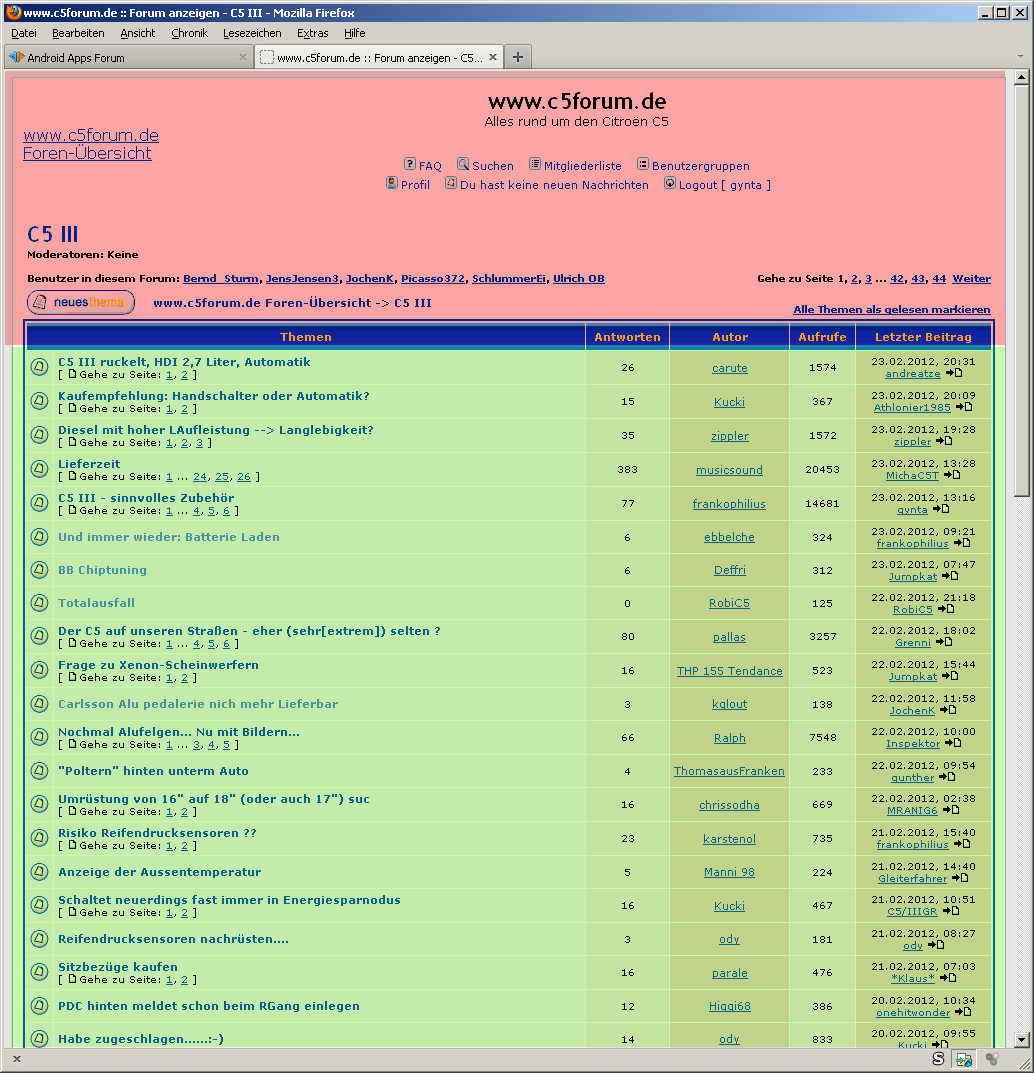Open Mitgliederliste via its icon
This screenshot has height=1073, width=1034.
[535, 164]
